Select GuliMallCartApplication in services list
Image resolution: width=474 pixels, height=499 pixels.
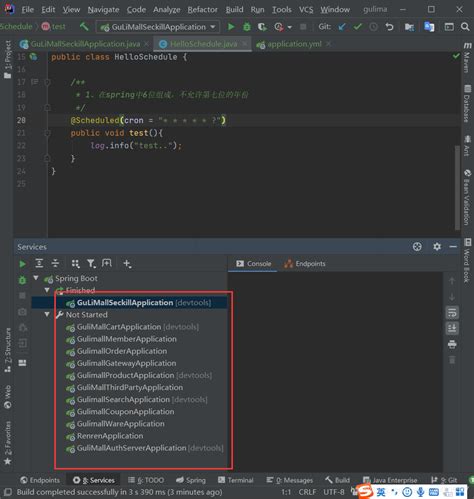[138, 327]
